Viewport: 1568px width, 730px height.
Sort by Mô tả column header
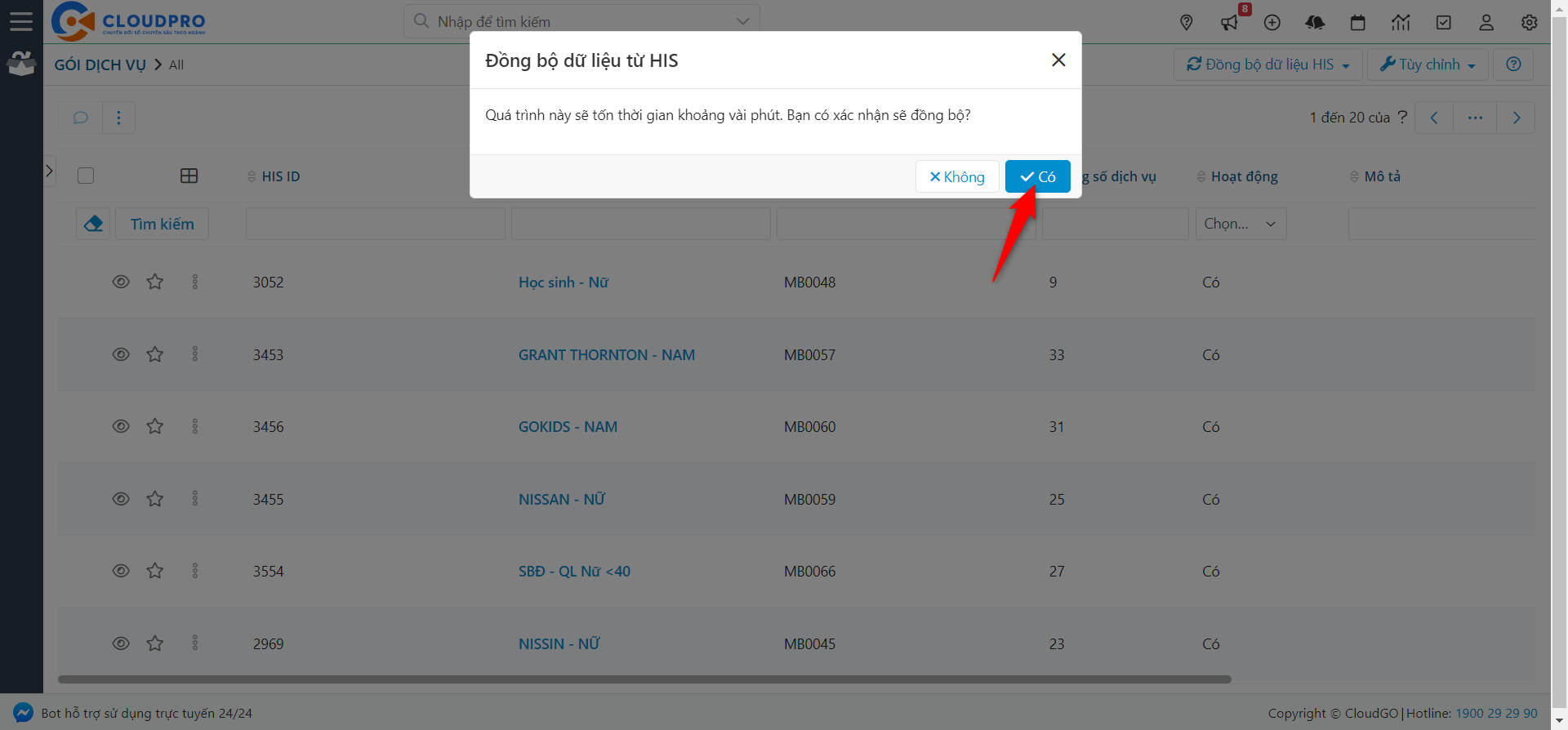(x=1375, y=176)
